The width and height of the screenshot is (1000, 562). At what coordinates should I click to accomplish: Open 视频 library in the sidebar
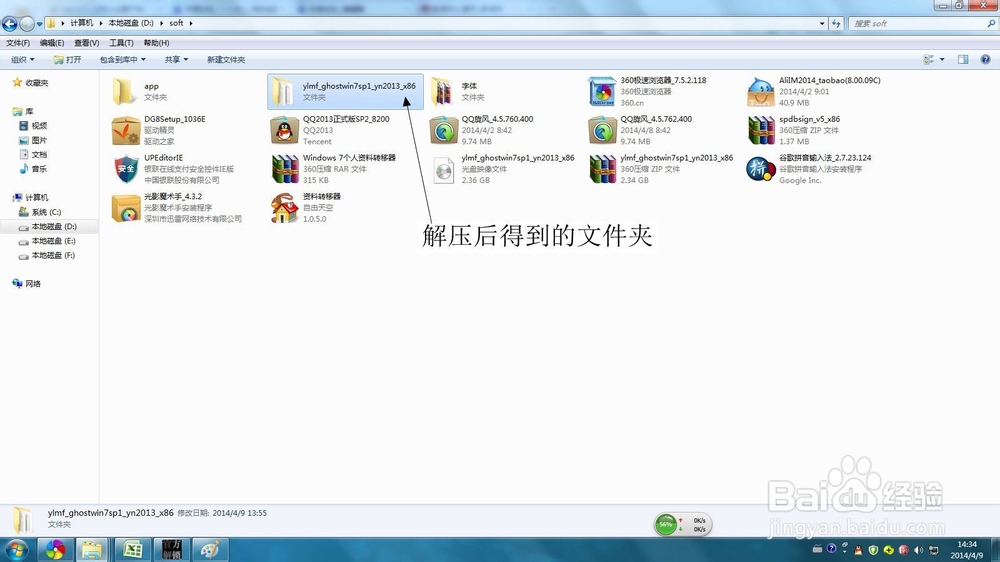[x=39, y=126]
